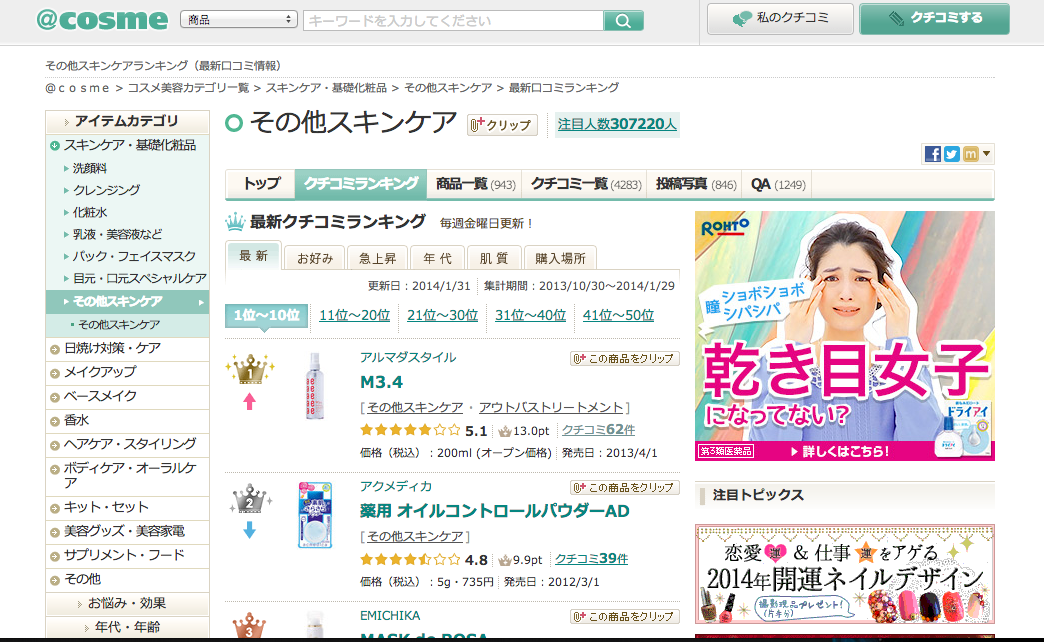Switch to トップ tab
This screenshot has width=1044, height=642.
(x=261, y=184)
